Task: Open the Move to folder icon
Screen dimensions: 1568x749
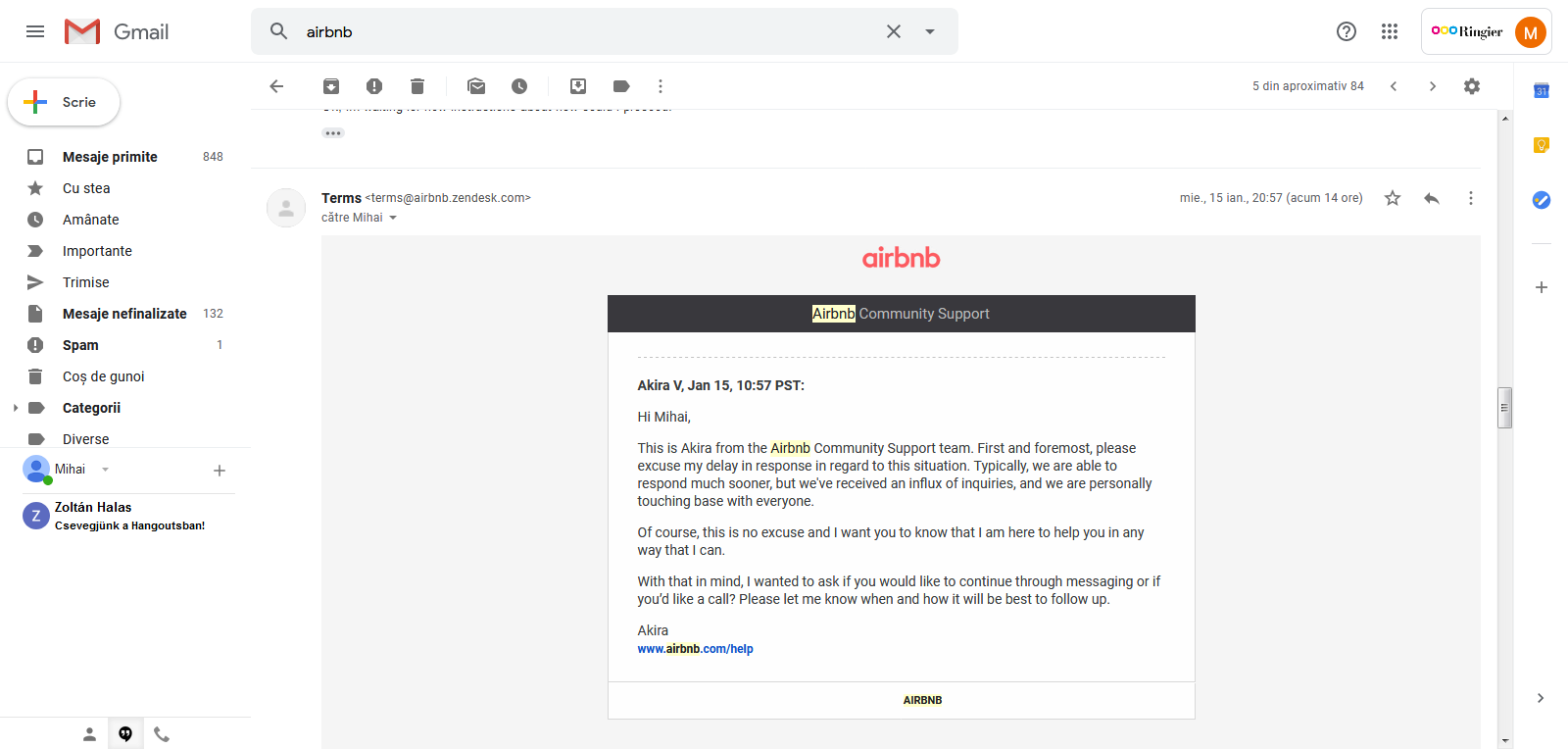Action: [578, 86]
